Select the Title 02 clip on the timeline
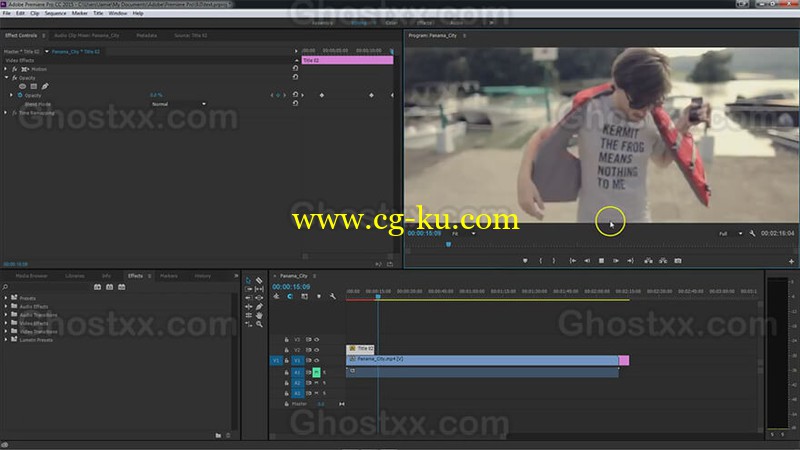Screen dimensions: 800x450 pos(360,348)
